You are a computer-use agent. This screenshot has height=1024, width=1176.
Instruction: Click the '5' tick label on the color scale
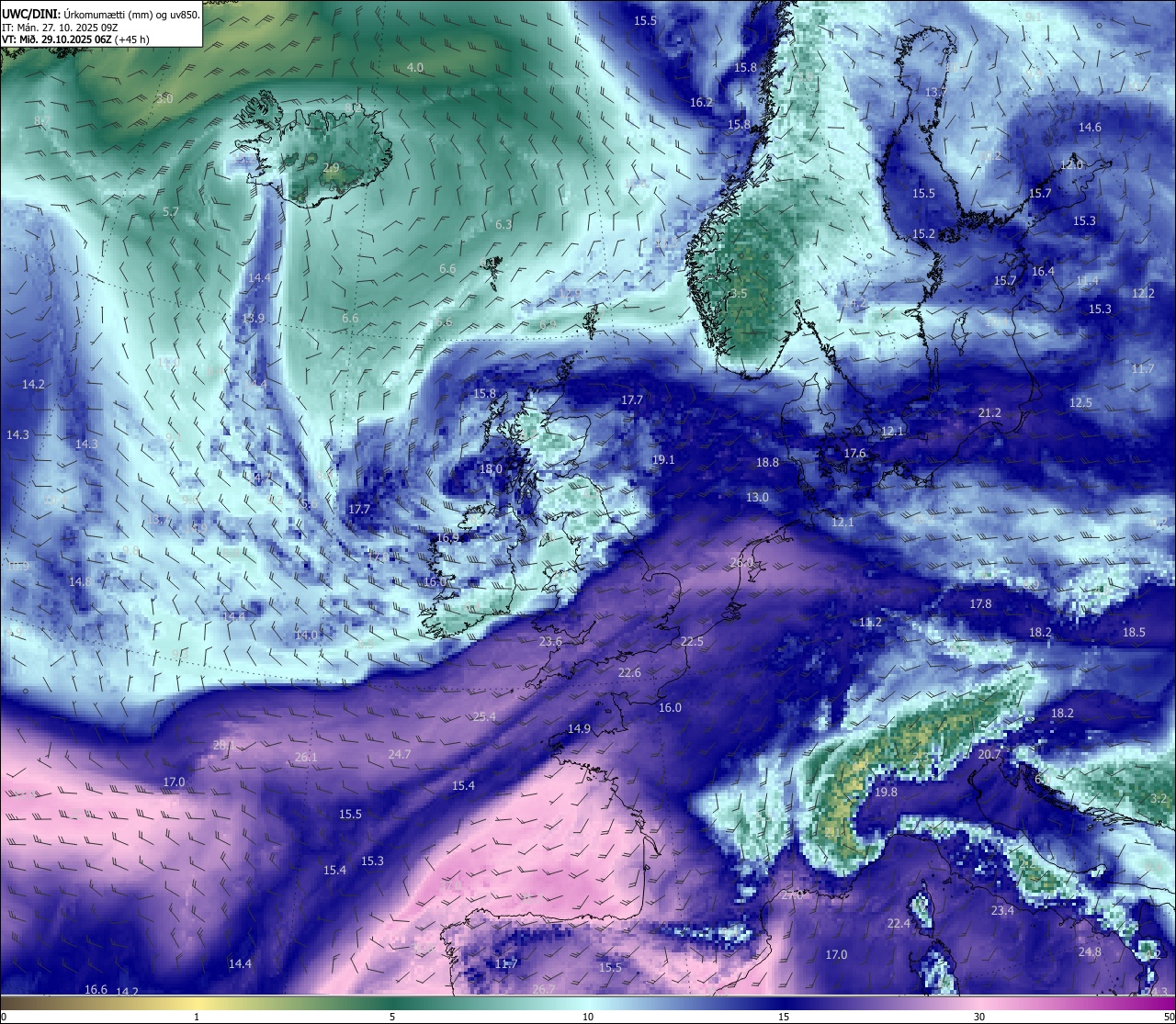point(392,1017)
